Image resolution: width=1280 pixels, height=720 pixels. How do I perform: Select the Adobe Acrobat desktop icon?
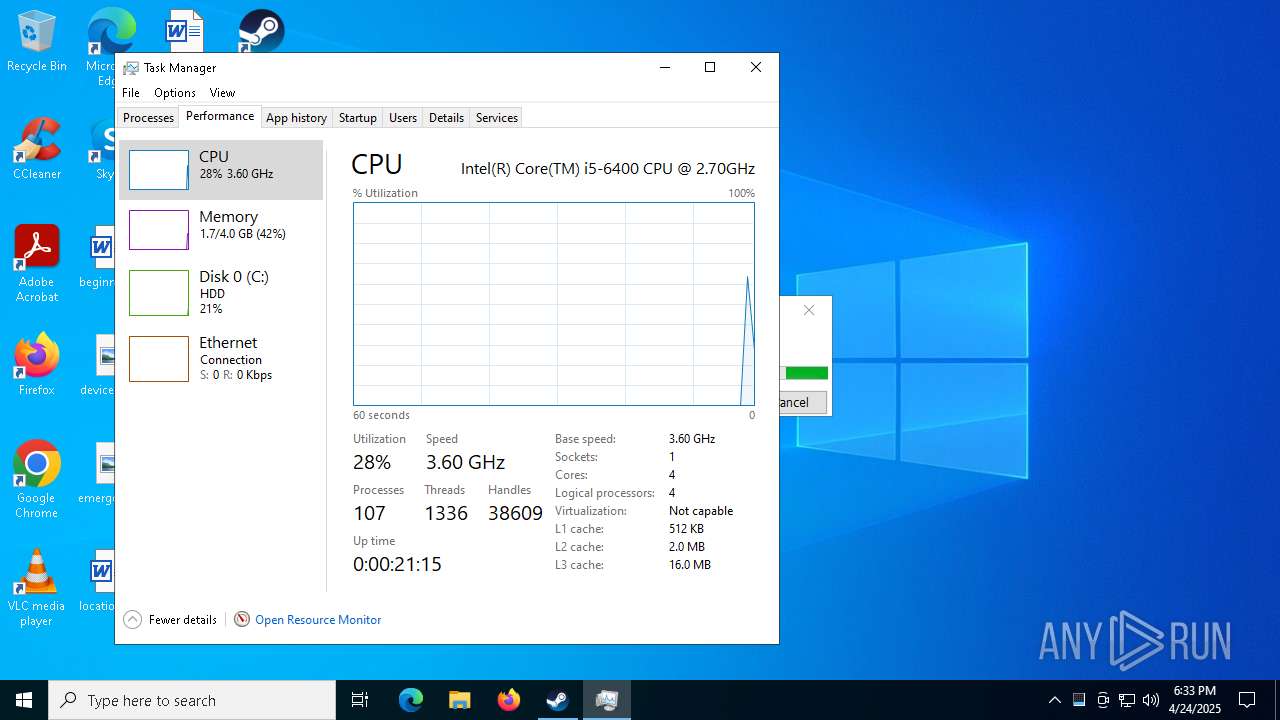coord(37,264)
